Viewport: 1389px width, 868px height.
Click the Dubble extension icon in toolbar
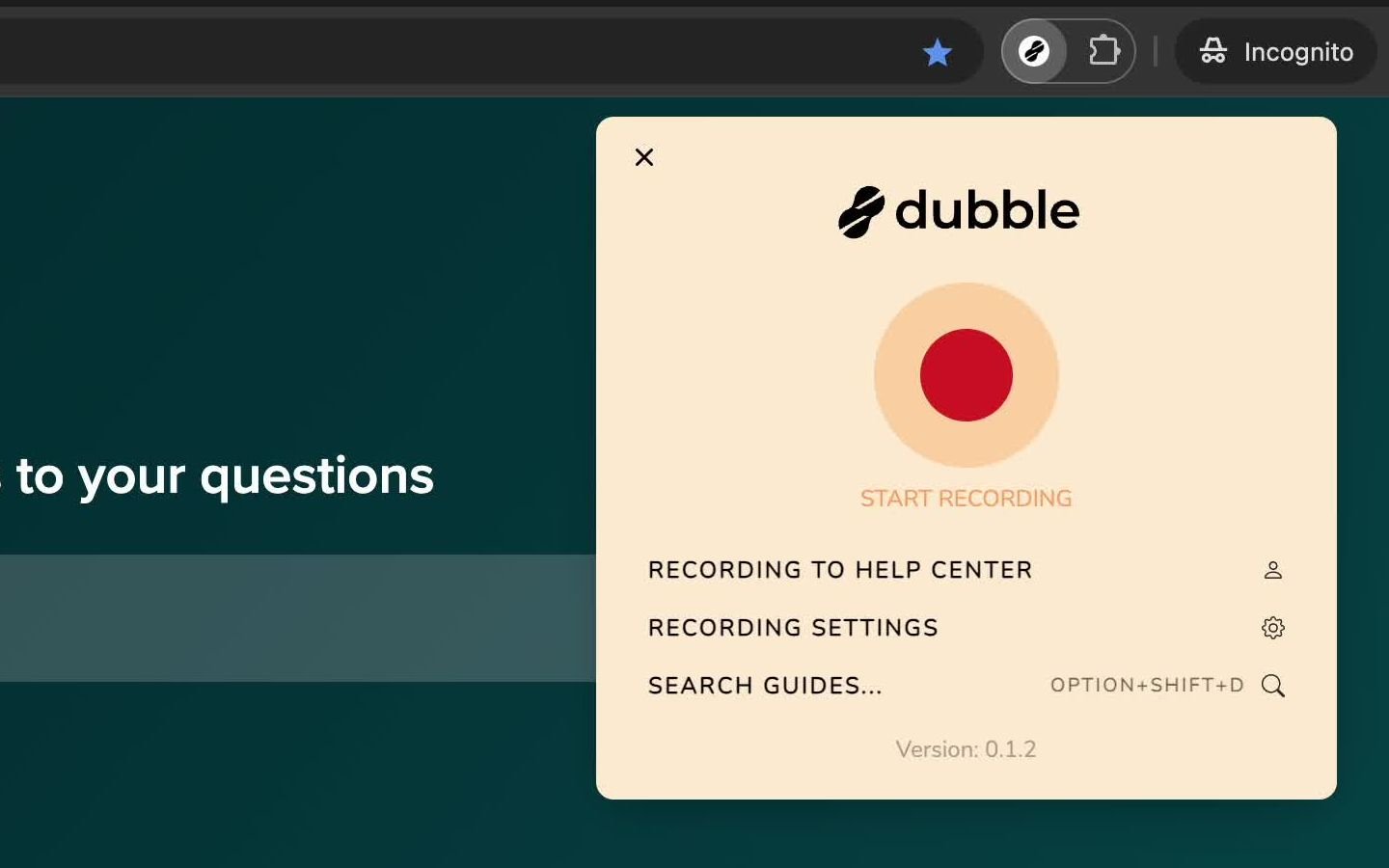(1034, 51)
